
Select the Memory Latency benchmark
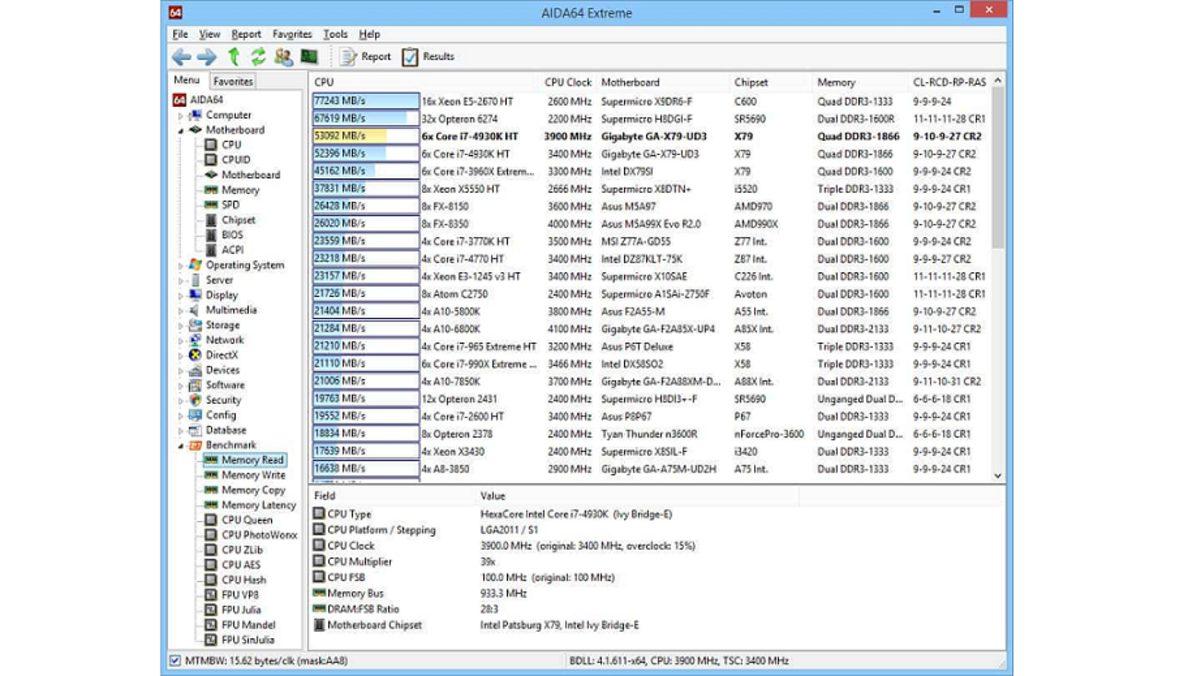pos(252,505)
